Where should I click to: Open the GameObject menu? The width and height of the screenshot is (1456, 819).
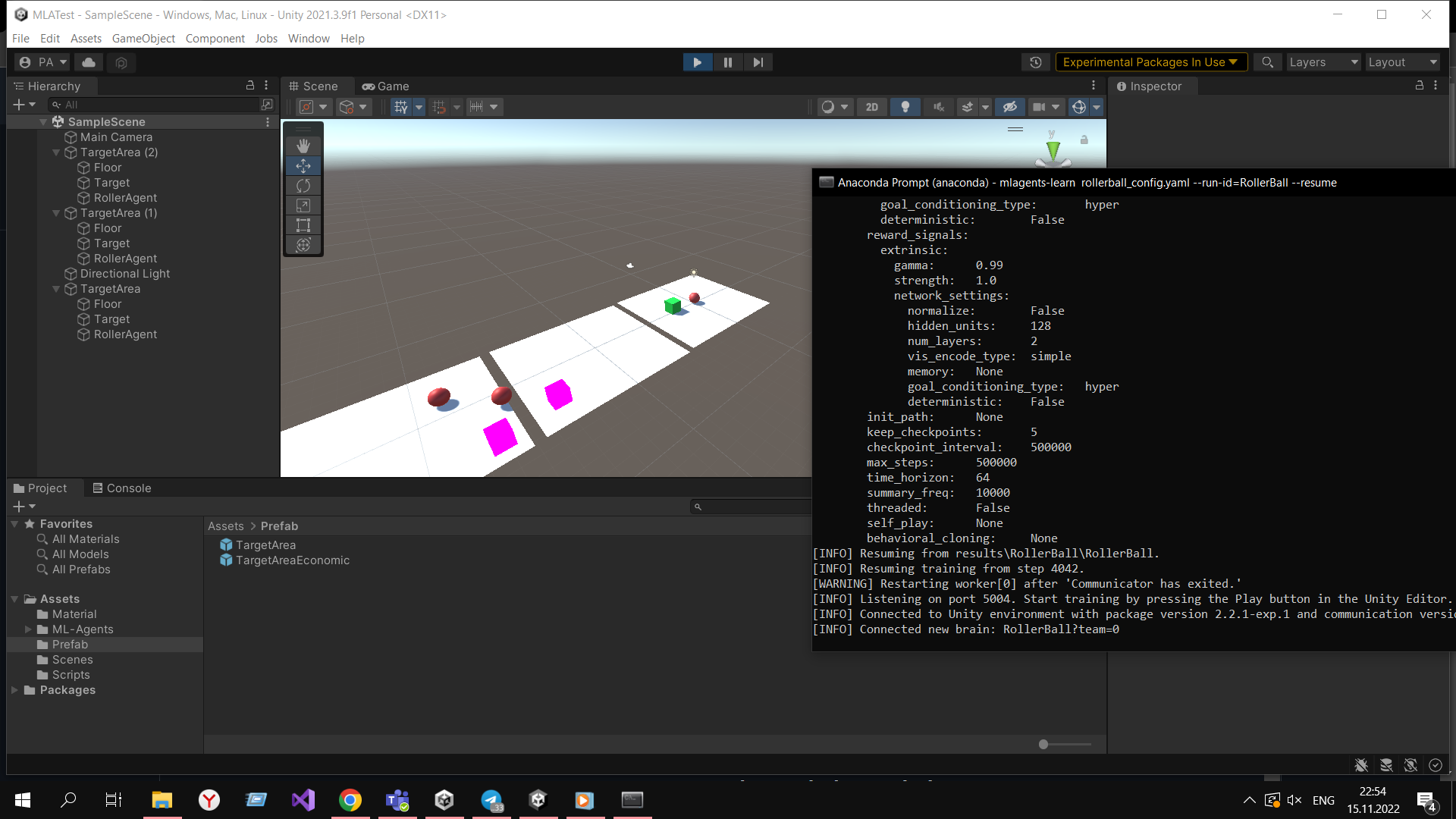(x=143, y=38)
